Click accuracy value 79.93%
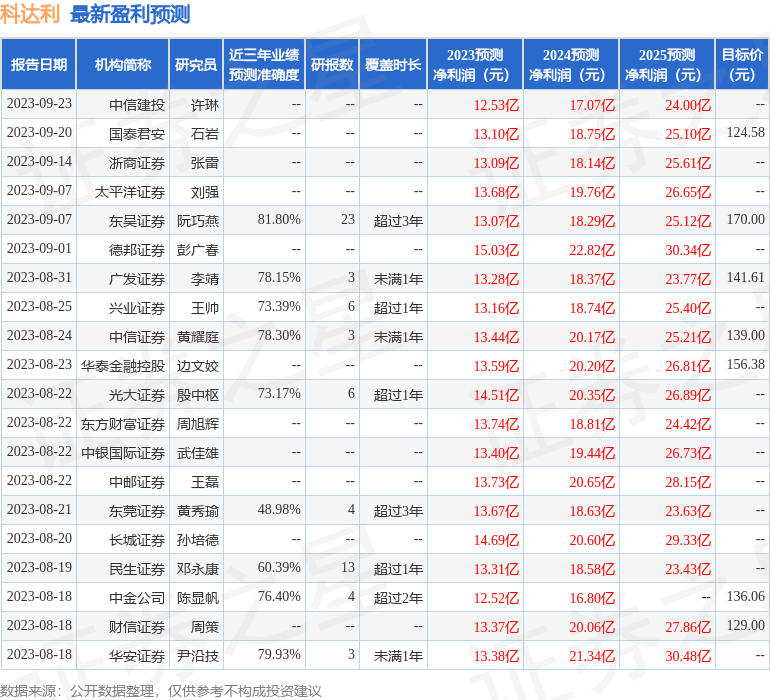 tap(279, 654)
